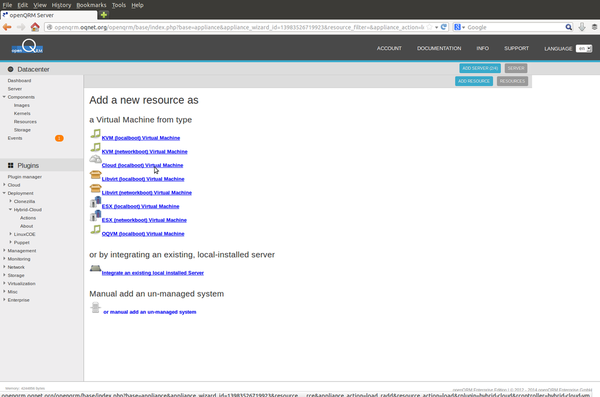Click the integrate existing server icon
This screenshot has width=600, height=397.
click(x=95, y=268)
